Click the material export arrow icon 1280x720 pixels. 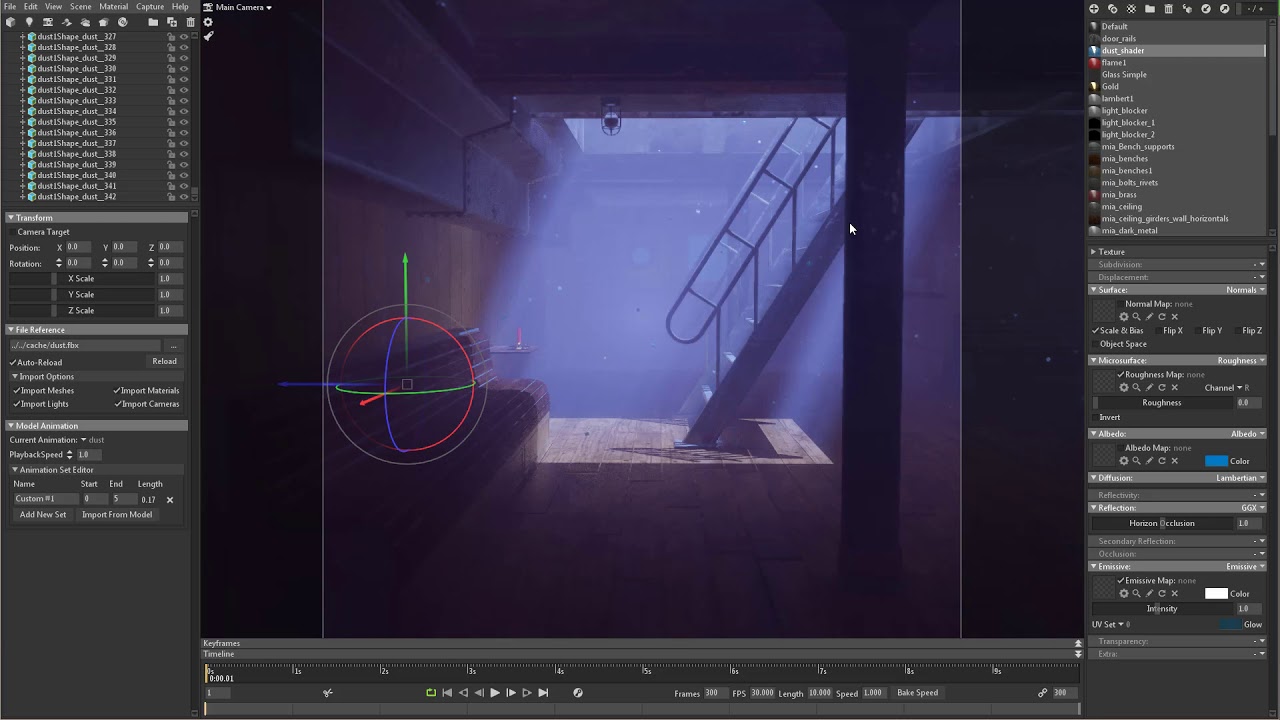click(x=1224, y=9)
